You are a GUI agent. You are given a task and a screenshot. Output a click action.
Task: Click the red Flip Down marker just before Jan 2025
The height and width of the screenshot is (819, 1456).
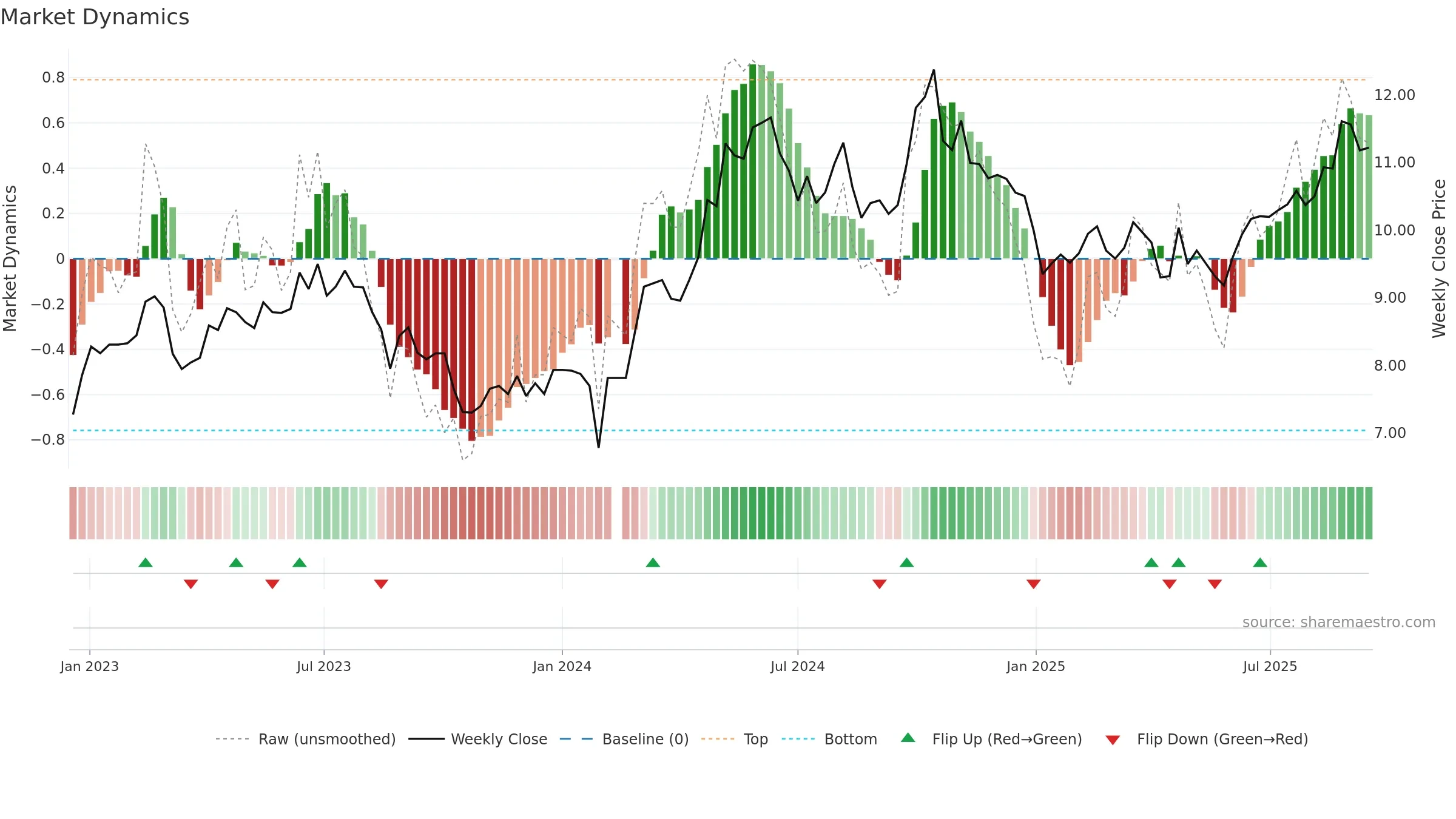(1034, 584)
